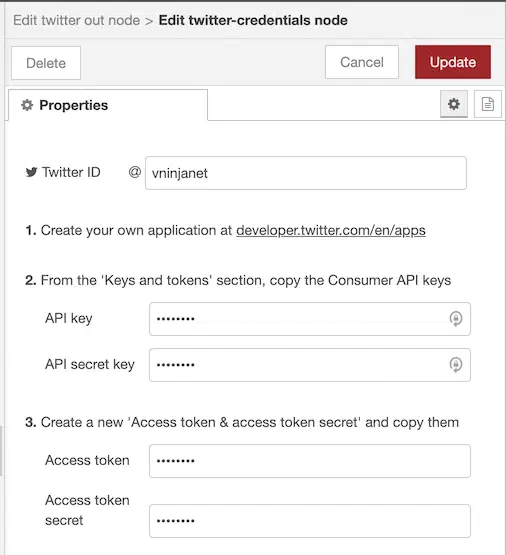Click the Edit twitter-credentials node title
The image size is (506, 555).
(x=253, y=20)
